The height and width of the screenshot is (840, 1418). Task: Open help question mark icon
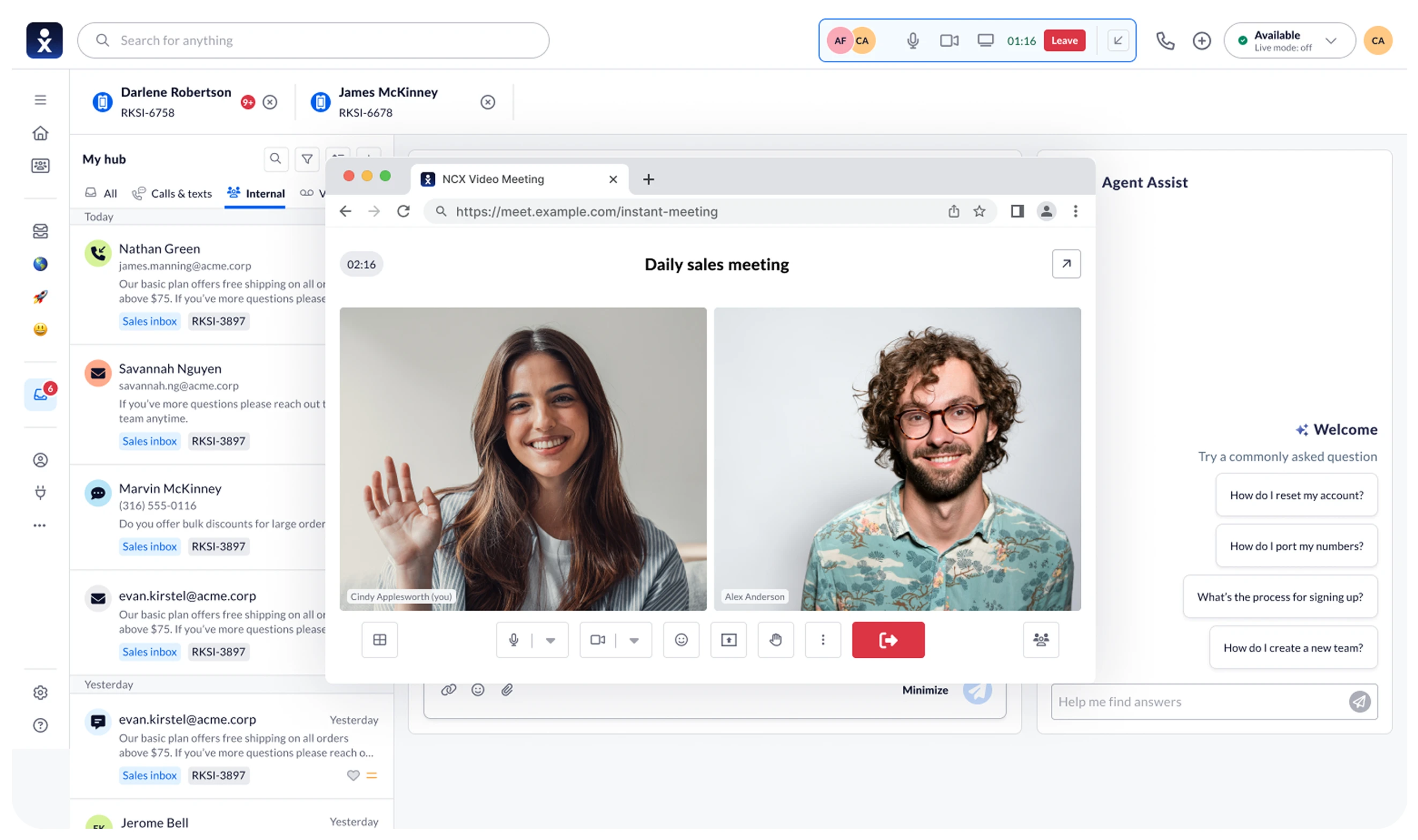pos(40,726)
